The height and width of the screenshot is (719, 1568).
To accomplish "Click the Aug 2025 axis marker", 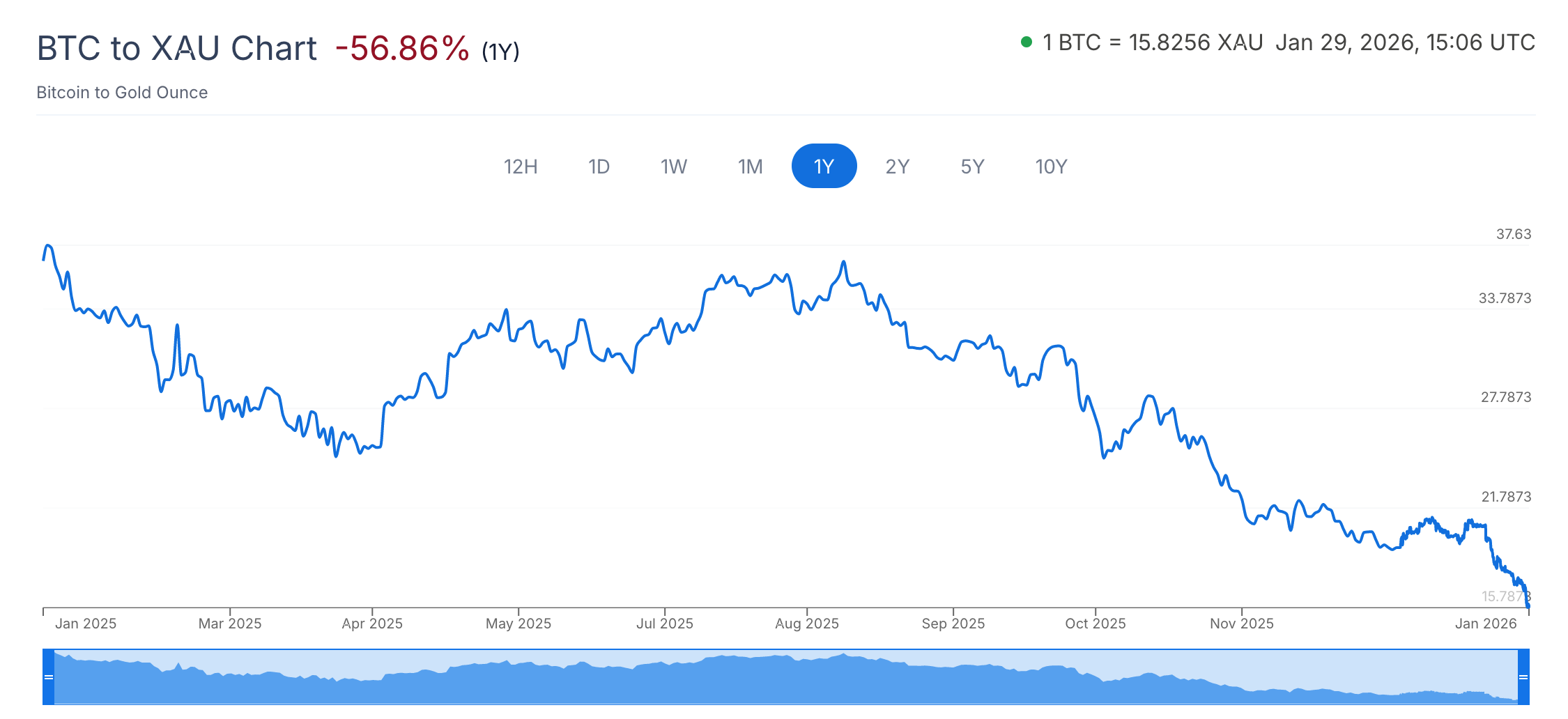I will [807, 624].
